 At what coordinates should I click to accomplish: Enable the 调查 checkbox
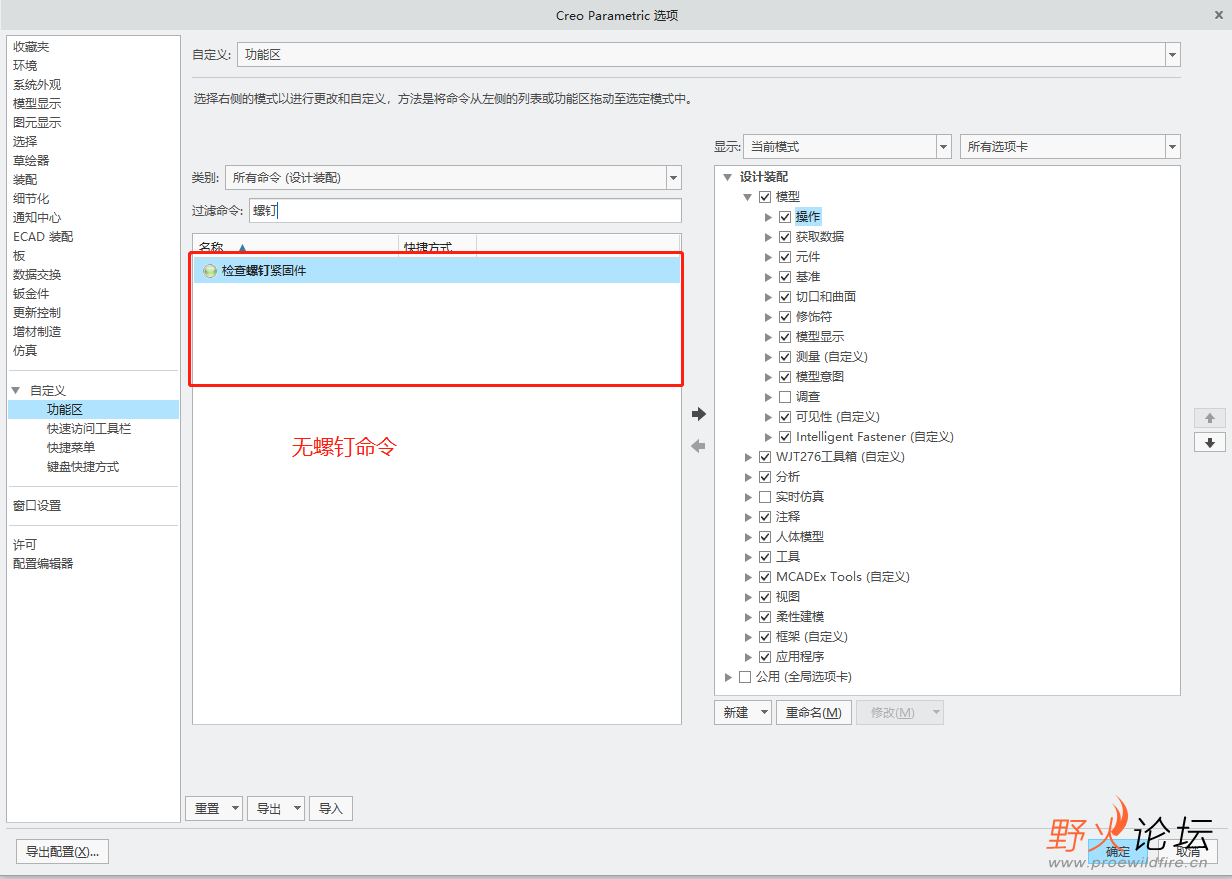pos(785,397)
